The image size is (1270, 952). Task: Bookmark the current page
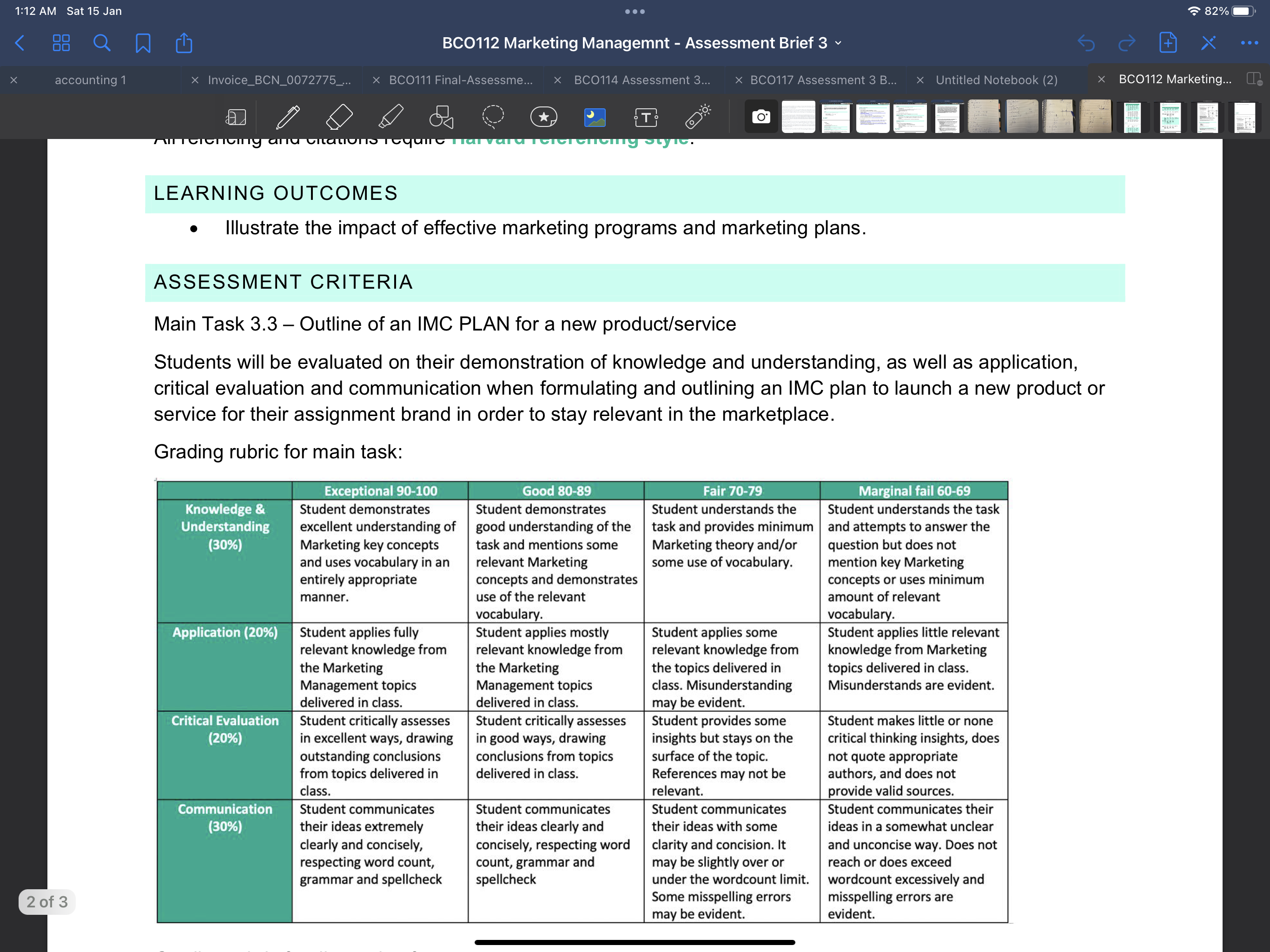coord(143,43)
